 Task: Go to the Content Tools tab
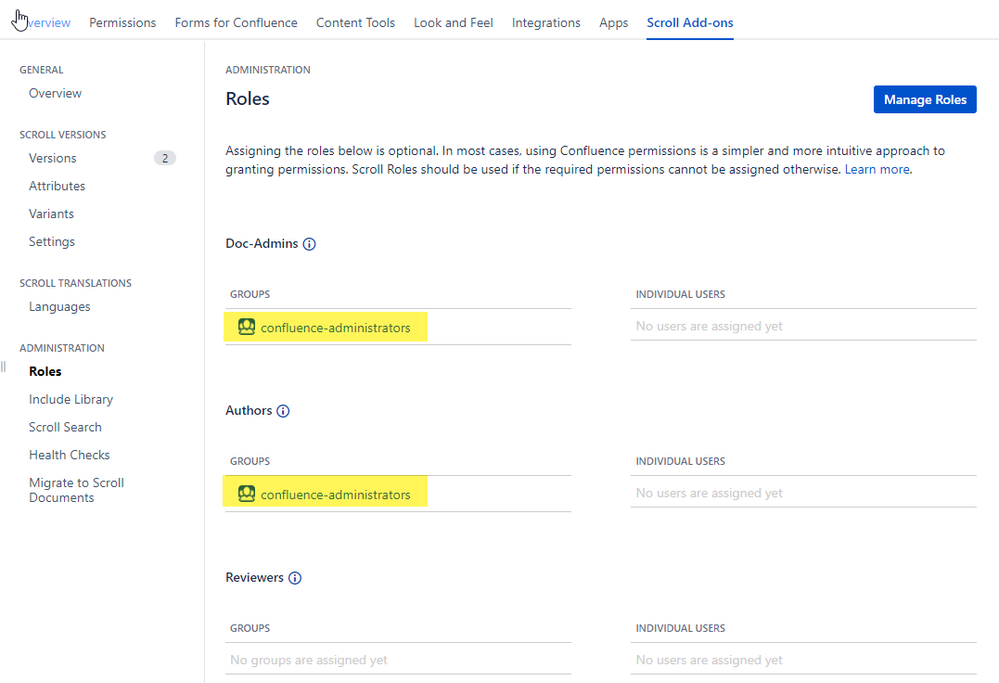(356, 23)
